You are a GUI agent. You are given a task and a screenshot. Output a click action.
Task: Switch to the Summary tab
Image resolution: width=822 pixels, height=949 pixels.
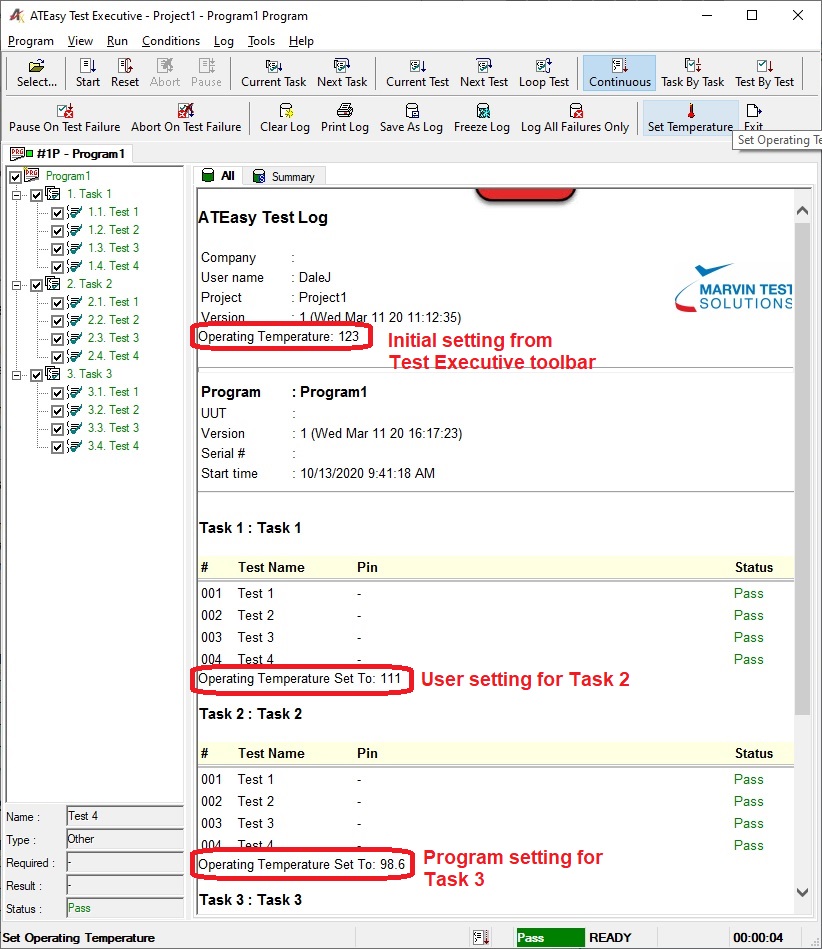point(285,174)
